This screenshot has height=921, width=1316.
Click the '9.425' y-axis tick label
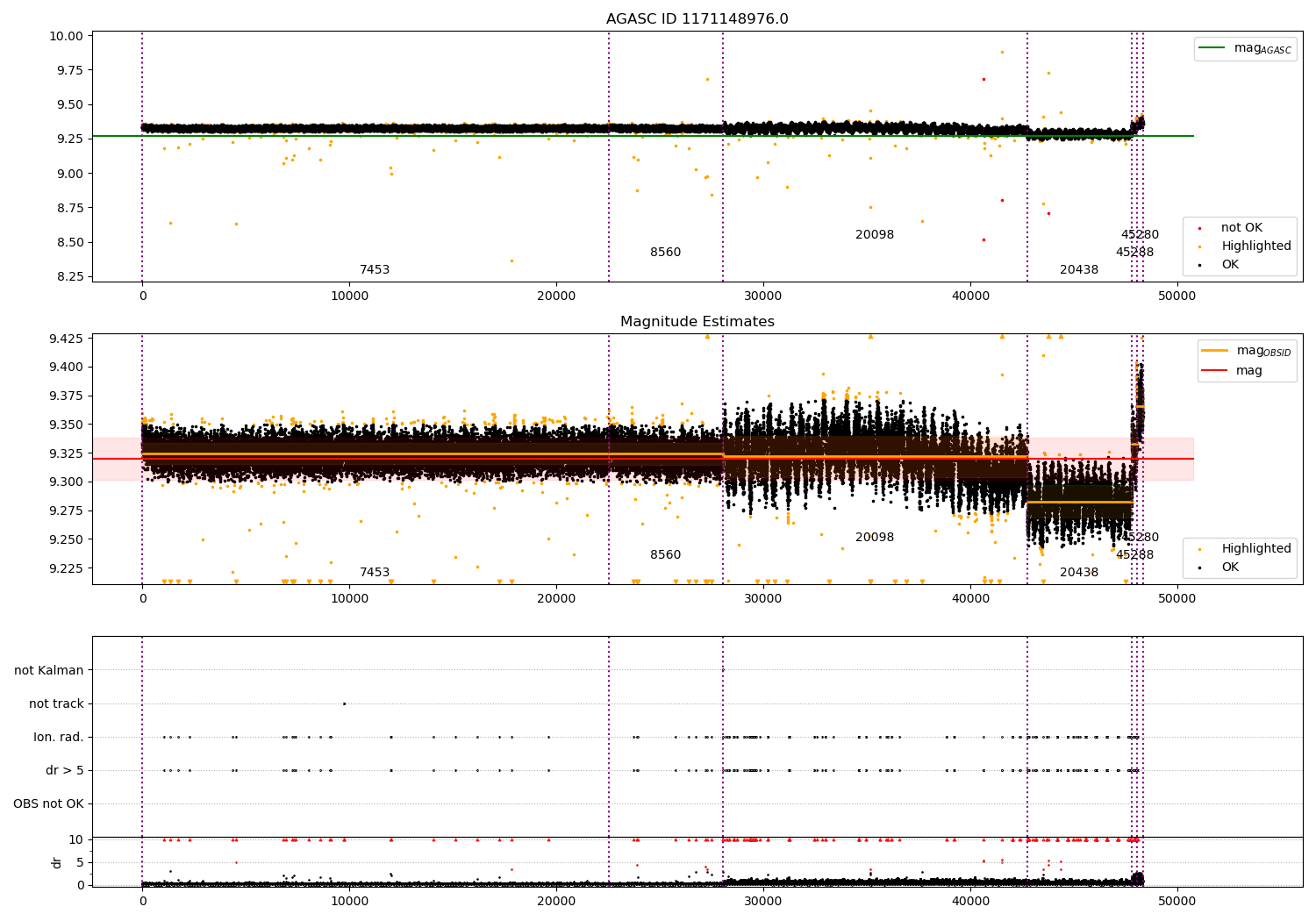click(69, 339)
